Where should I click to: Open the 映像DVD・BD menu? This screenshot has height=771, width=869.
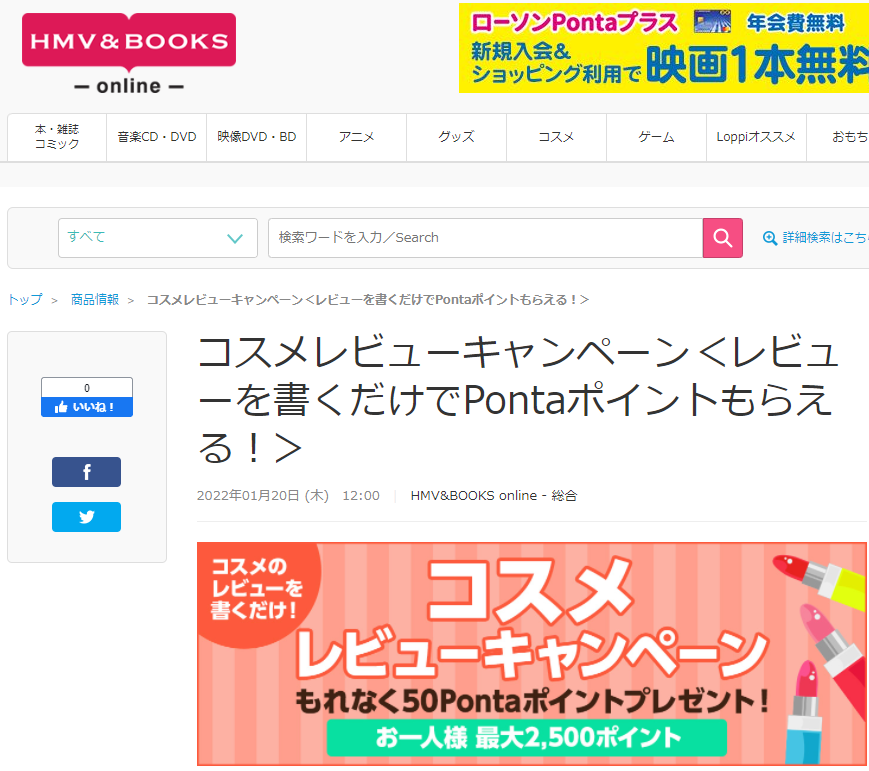[256, 137]
